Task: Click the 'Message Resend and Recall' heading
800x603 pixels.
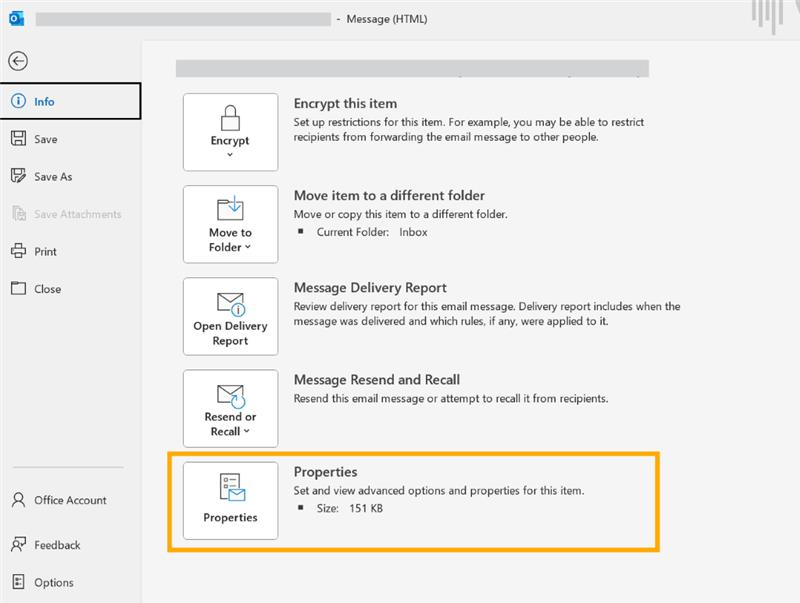Action: [377, 380]
